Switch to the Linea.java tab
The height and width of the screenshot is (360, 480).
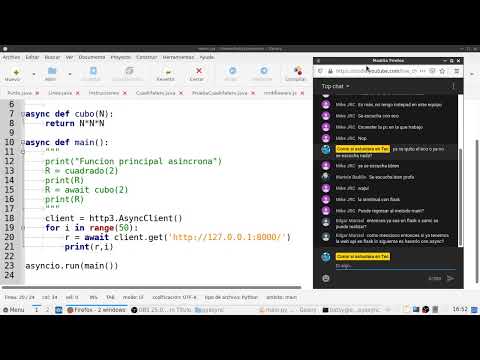(60, 93)
